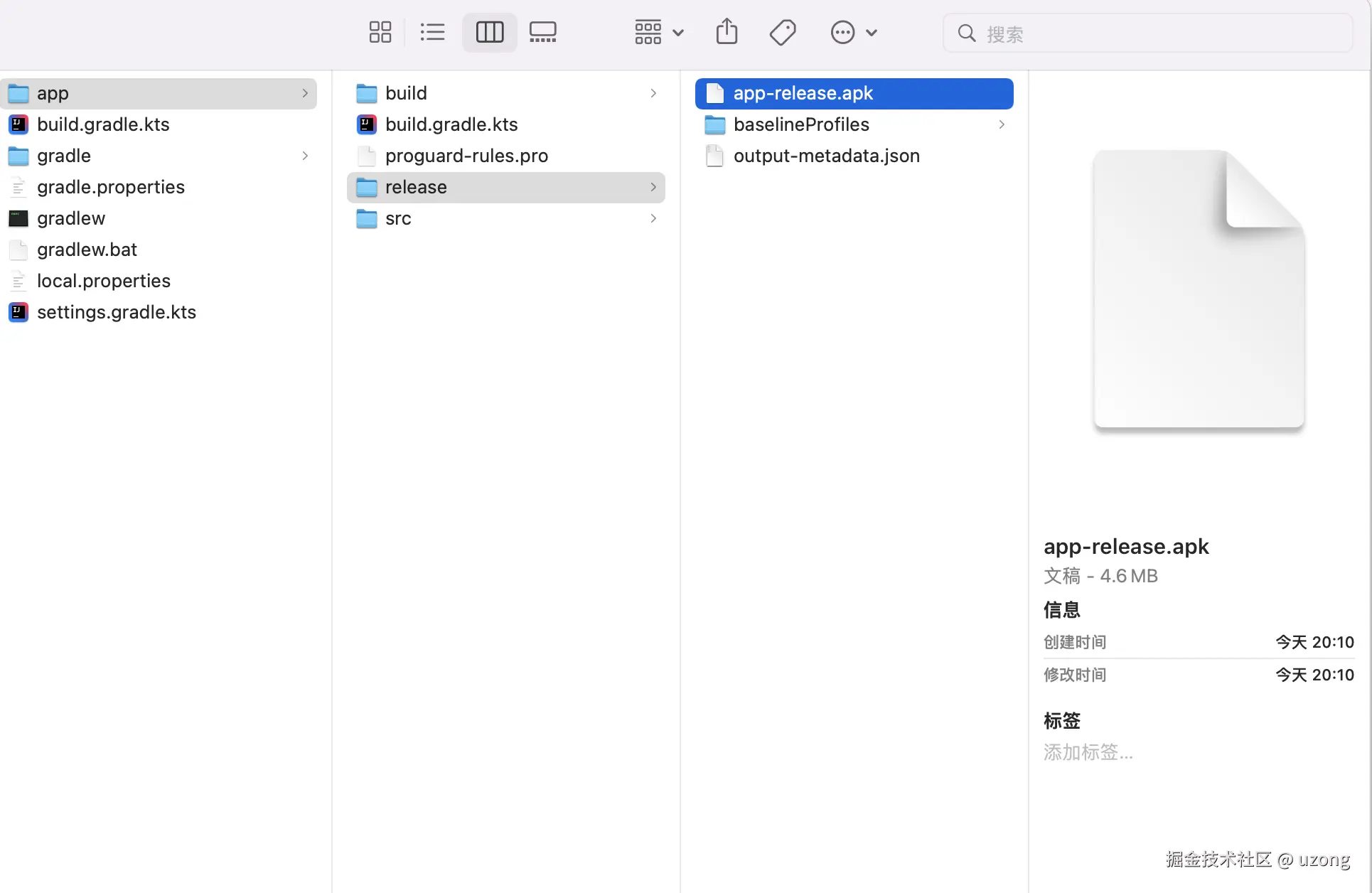Open the More actions ellipsis menu

point(853,32)
